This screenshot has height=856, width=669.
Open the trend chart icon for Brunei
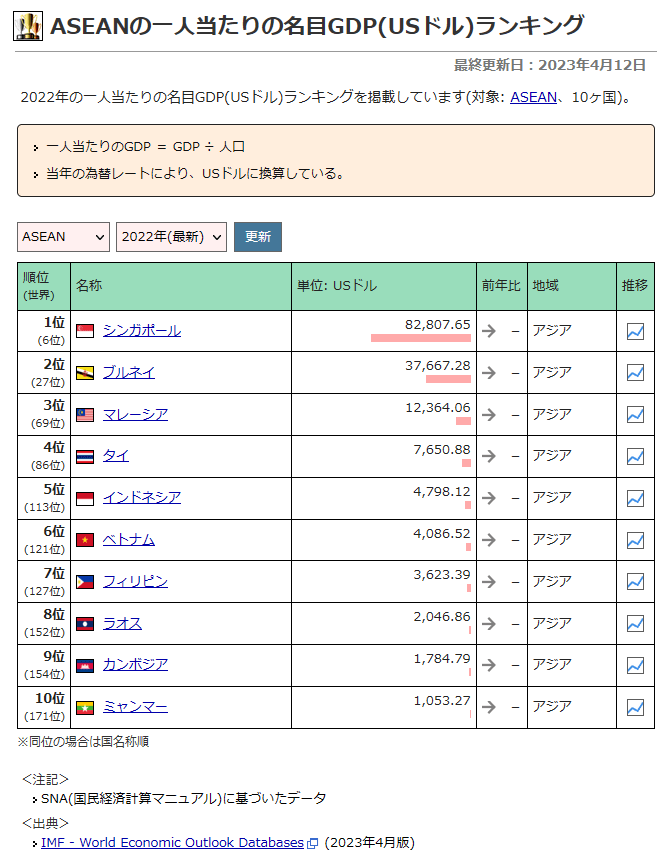coord(635,372)
